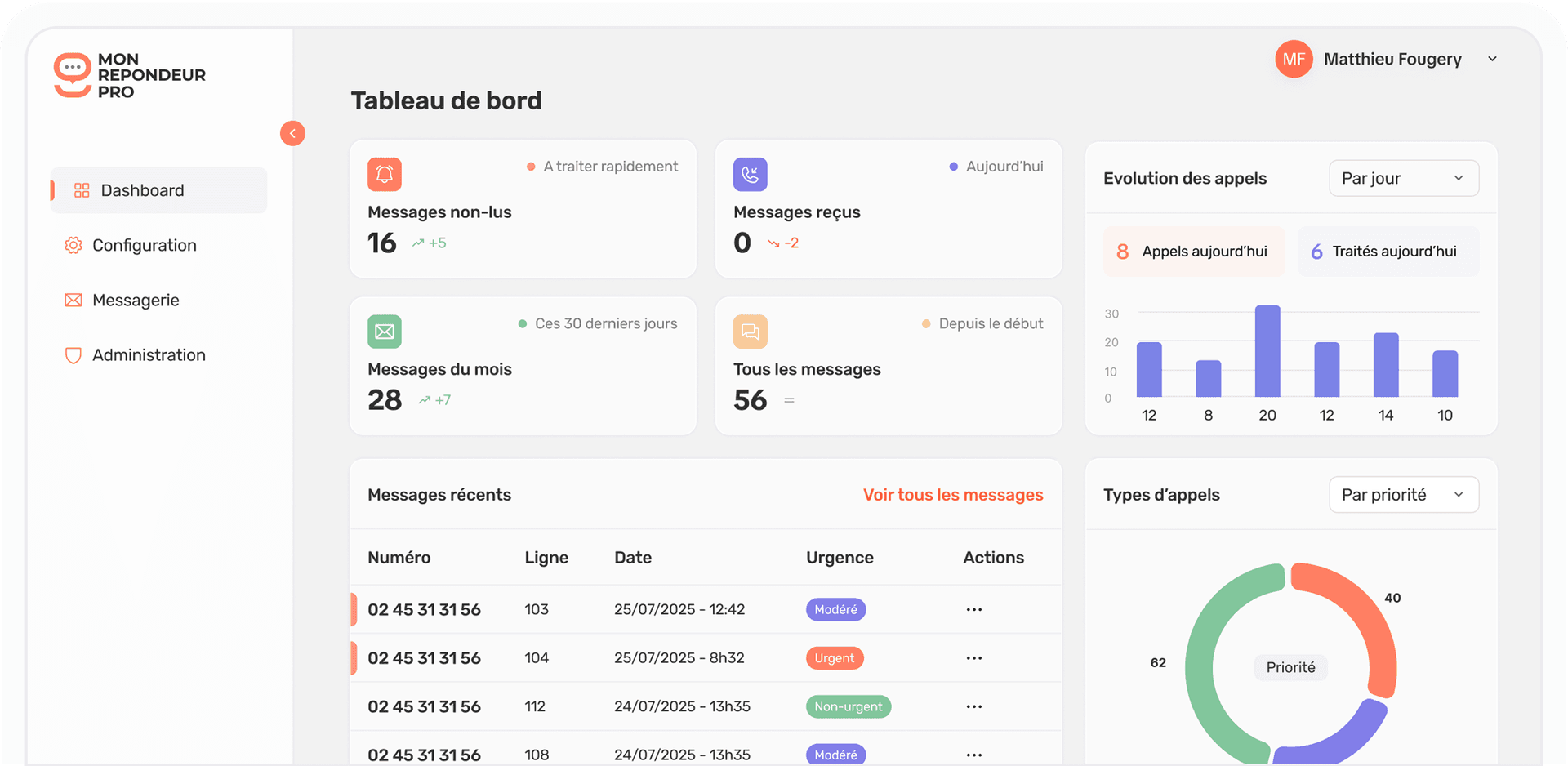Open Messagerie from the sidebar

point(136,300)
